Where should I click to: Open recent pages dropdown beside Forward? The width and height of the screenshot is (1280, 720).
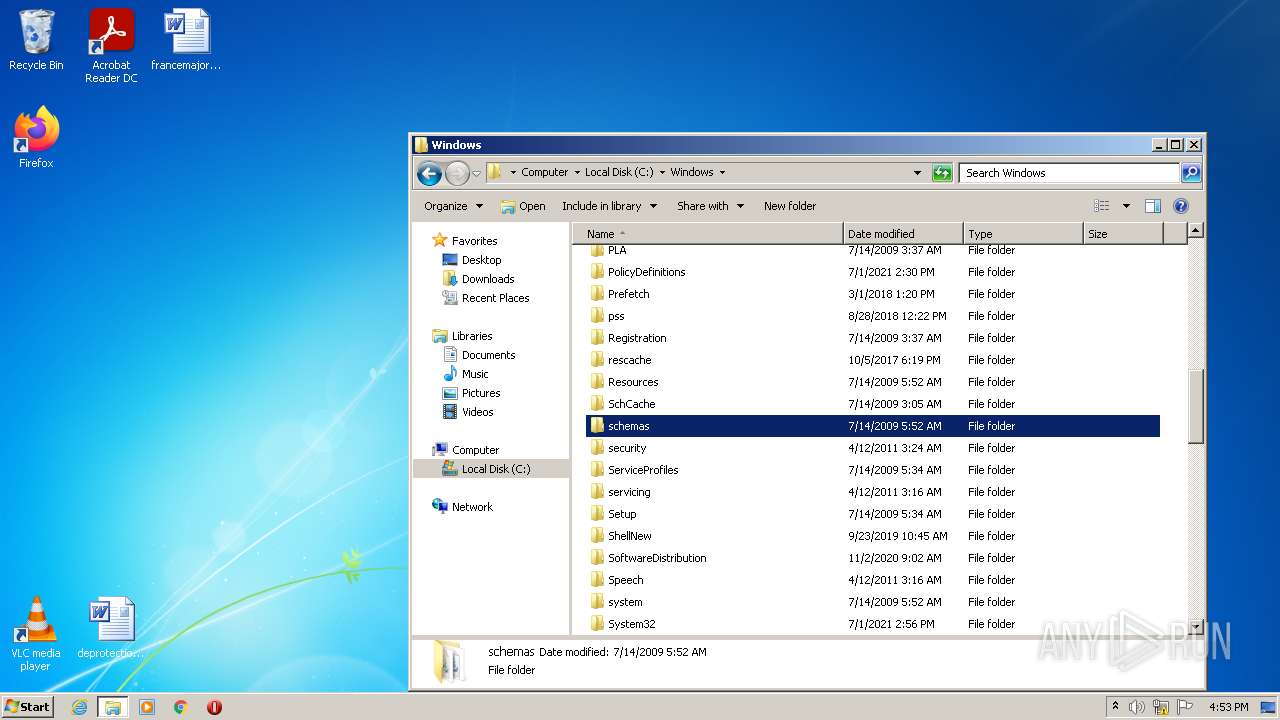(x=476, y=173)
